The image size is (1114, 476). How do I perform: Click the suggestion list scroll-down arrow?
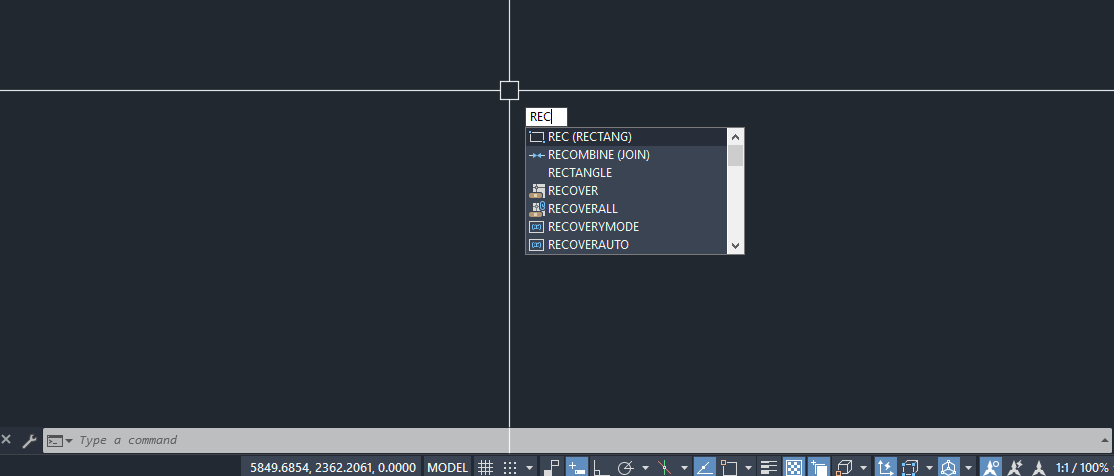pyautogui.click(x=735, y=246)
